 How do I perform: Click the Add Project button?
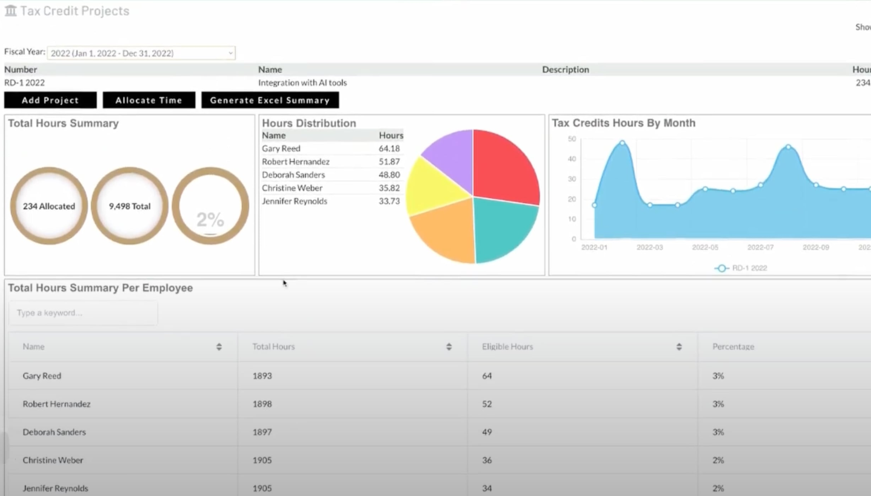(51, 100)
